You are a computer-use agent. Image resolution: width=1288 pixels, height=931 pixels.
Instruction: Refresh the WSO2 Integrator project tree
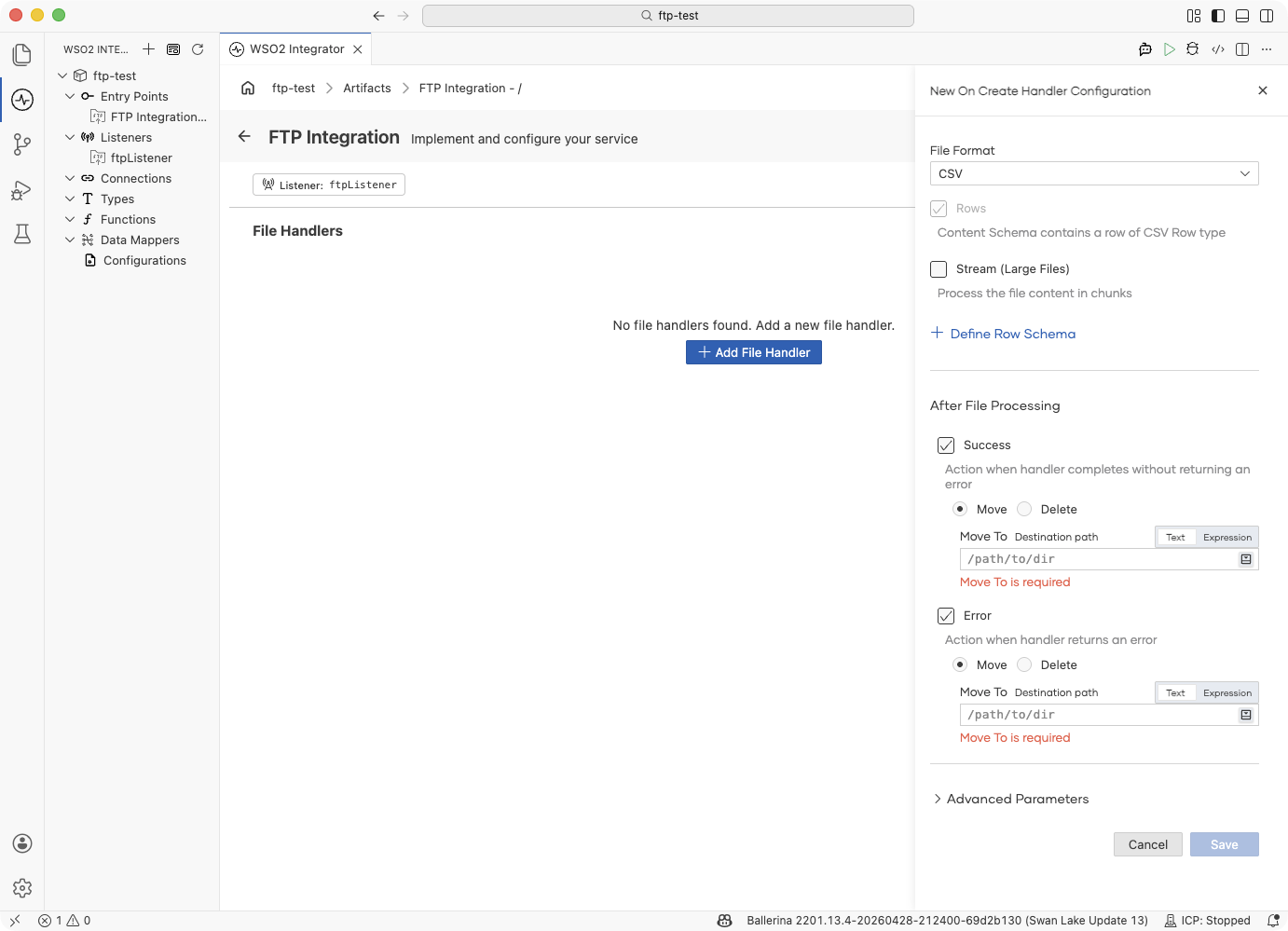[x=198, y=49]
